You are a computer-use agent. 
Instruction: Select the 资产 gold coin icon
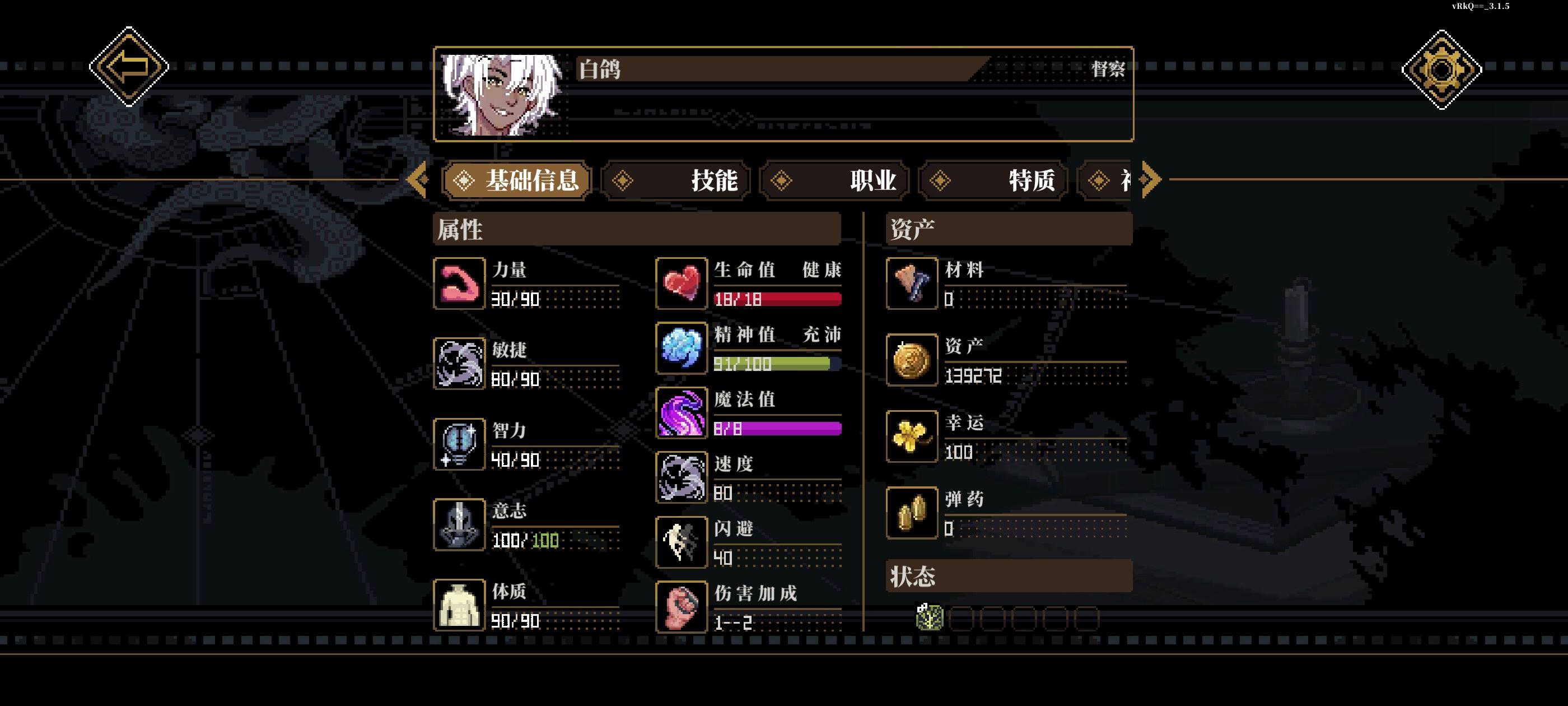tap(911, 360)
